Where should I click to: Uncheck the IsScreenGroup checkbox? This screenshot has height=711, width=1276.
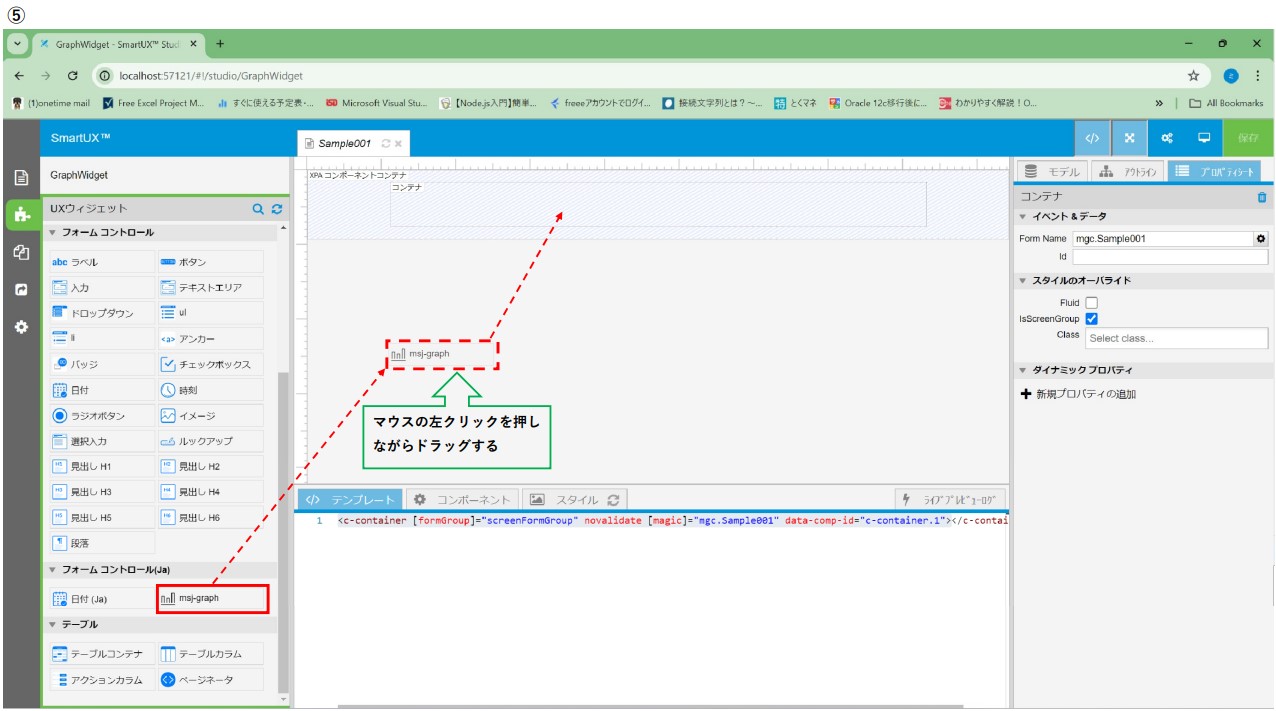(1091, 319)
